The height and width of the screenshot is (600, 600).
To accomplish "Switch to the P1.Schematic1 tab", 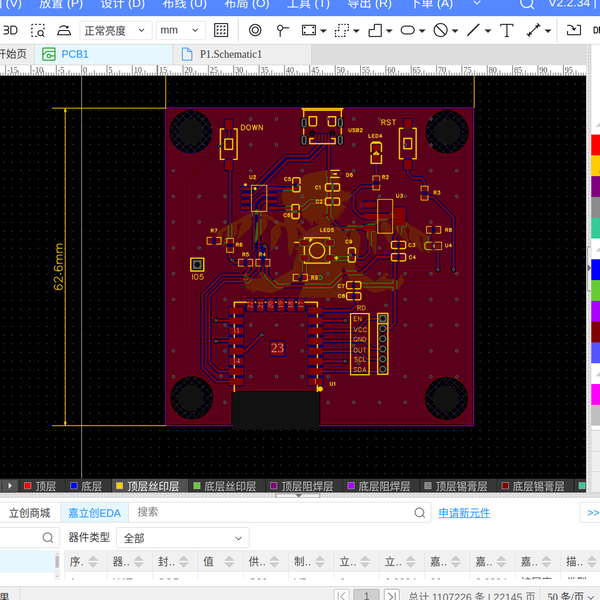I will pos(242,54).
